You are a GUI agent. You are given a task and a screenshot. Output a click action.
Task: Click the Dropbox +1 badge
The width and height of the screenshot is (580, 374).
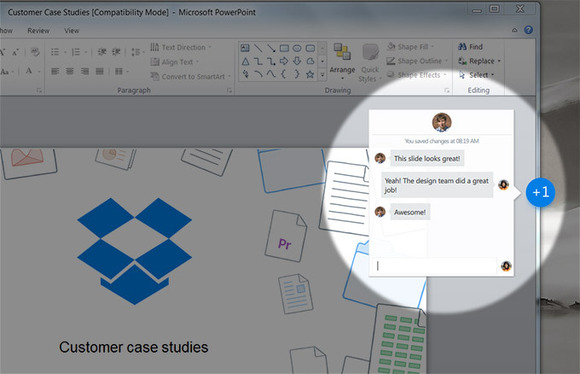(540, 192)
